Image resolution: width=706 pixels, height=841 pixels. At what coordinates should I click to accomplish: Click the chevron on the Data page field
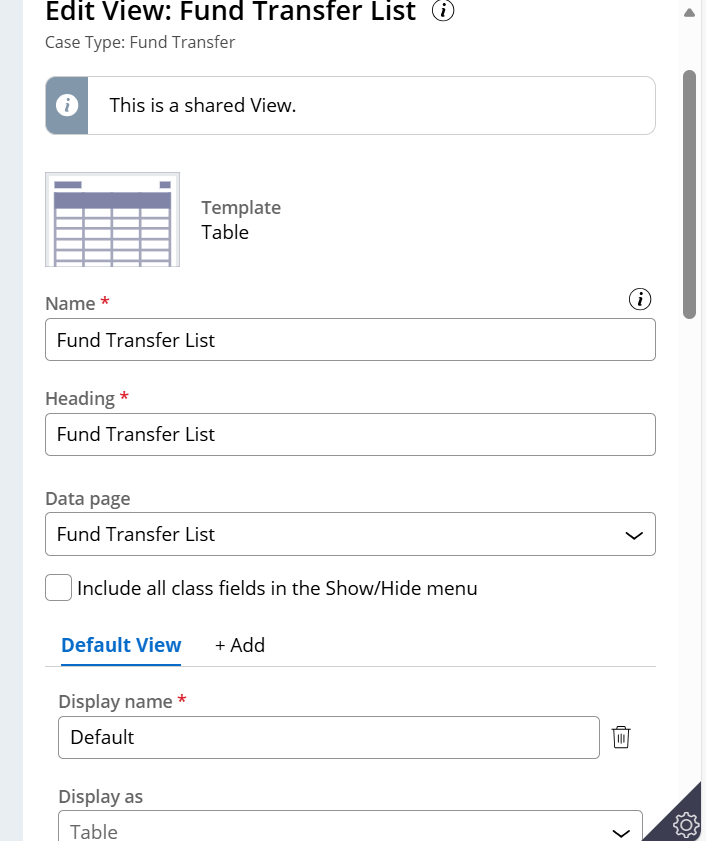click(633, 535)
